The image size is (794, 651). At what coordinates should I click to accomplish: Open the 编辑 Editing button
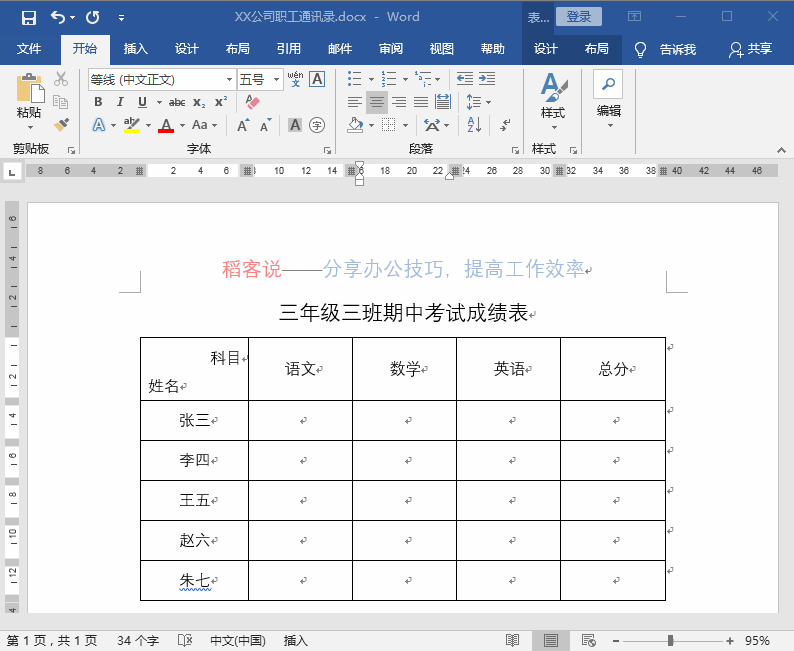(x=608, y=100)
